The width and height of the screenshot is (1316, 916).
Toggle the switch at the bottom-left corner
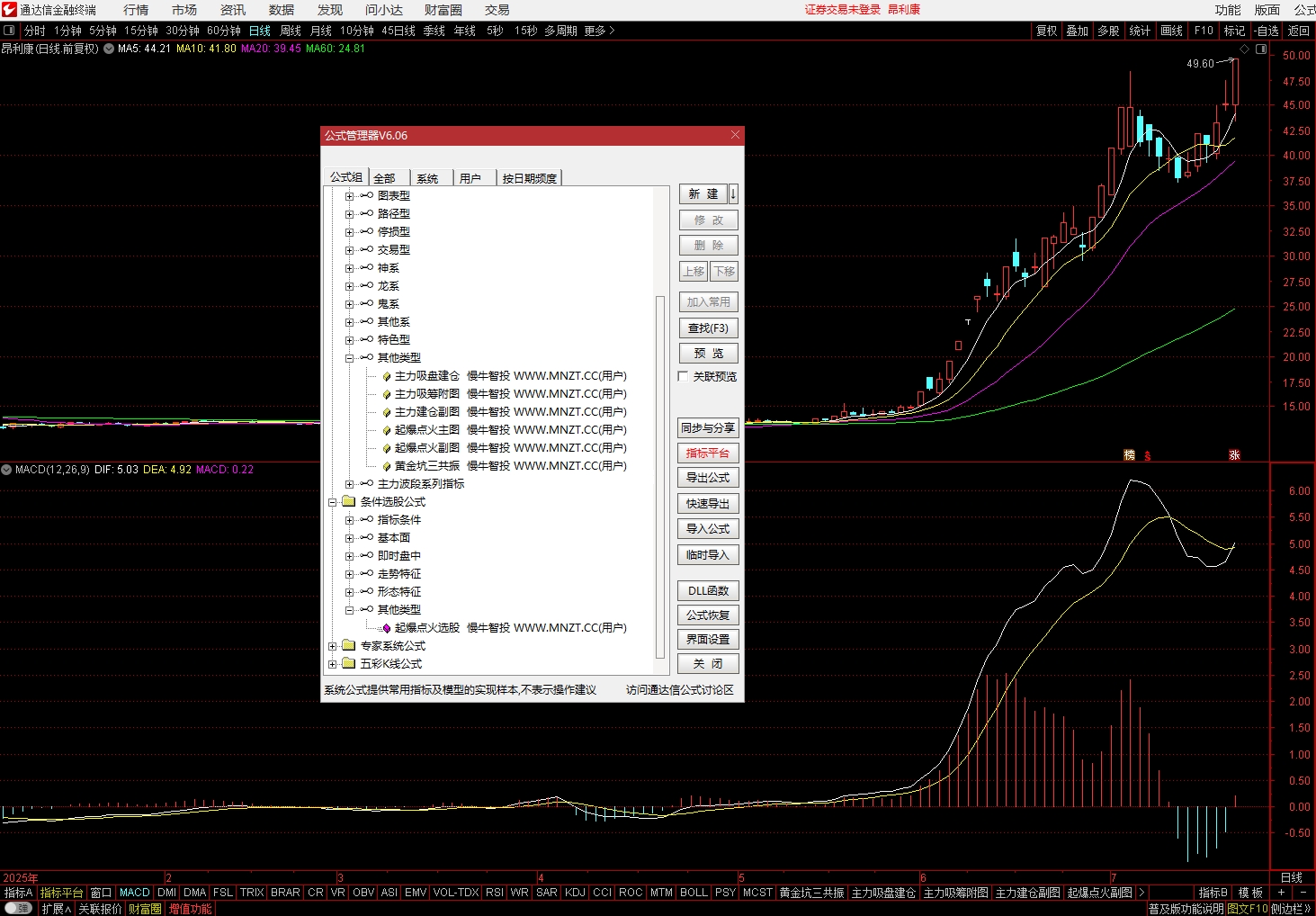[18, 909]
